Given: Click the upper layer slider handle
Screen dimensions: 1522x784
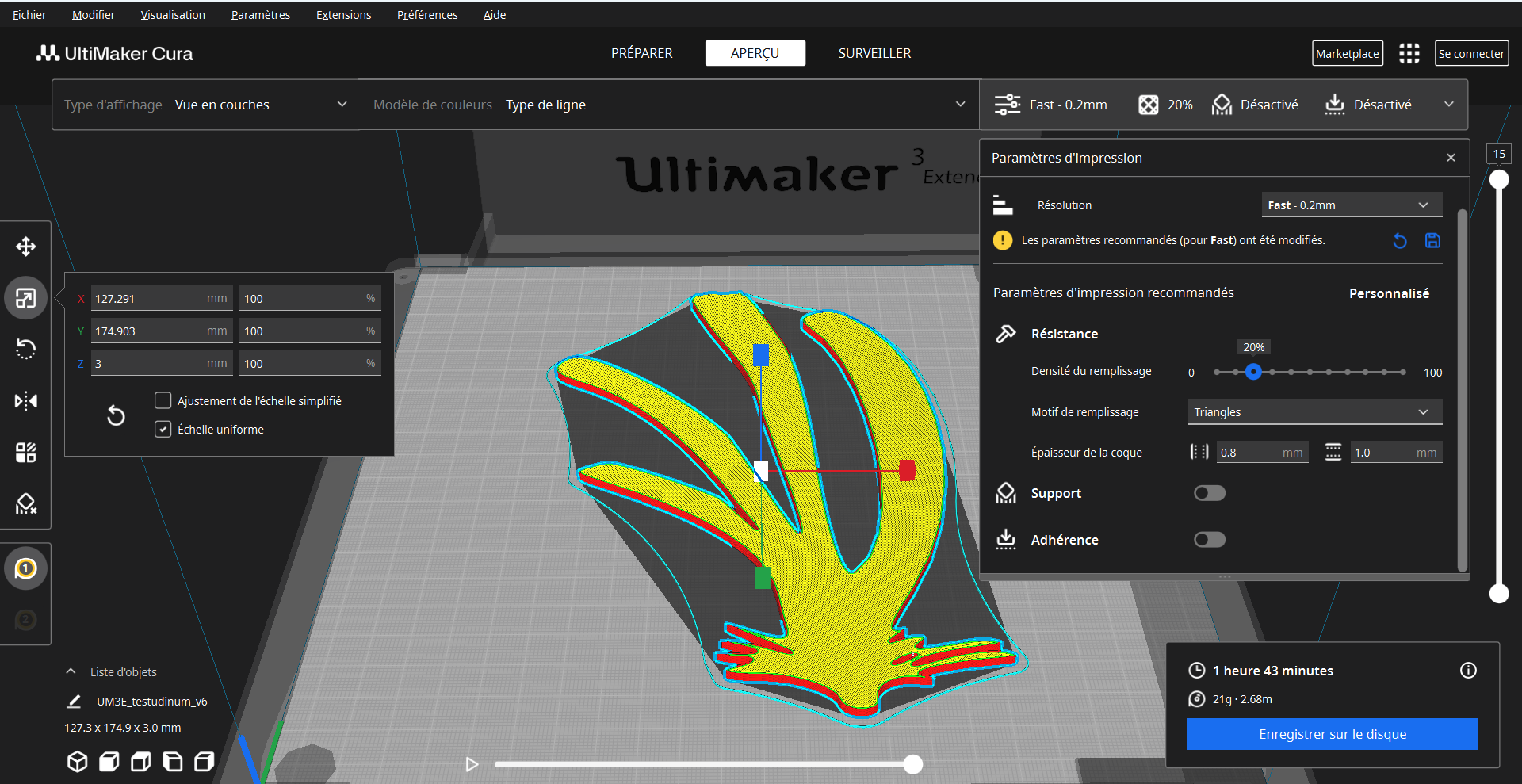Looking at the screenshot, I should pyautogui.click(x=1499, y=179).
